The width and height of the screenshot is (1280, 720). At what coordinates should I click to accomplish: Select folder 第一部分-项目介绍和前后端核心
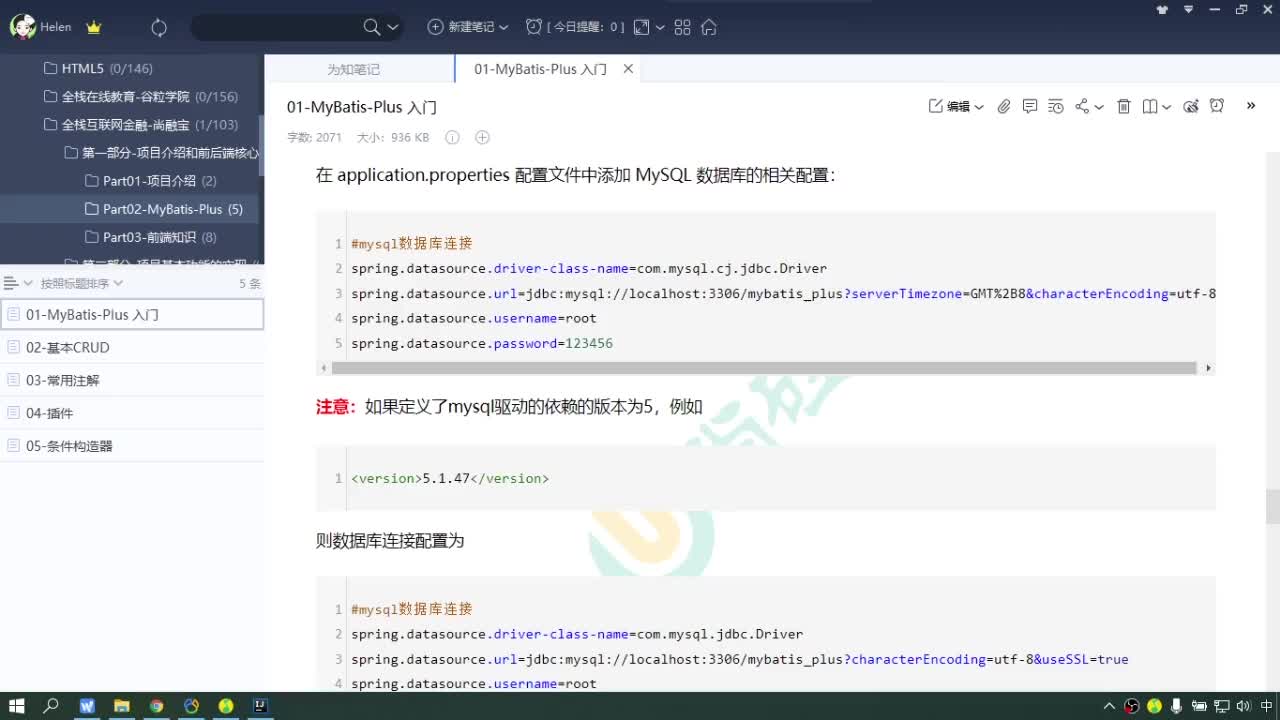(x=162, y=153)
